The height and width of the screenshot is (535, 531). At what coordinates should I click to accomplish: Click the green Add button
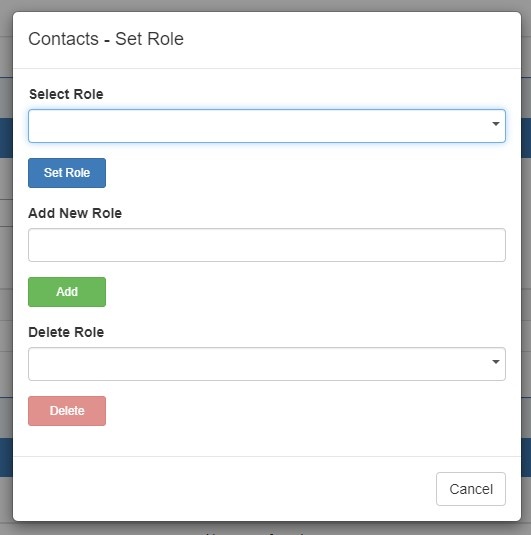(x=67, y=292)
